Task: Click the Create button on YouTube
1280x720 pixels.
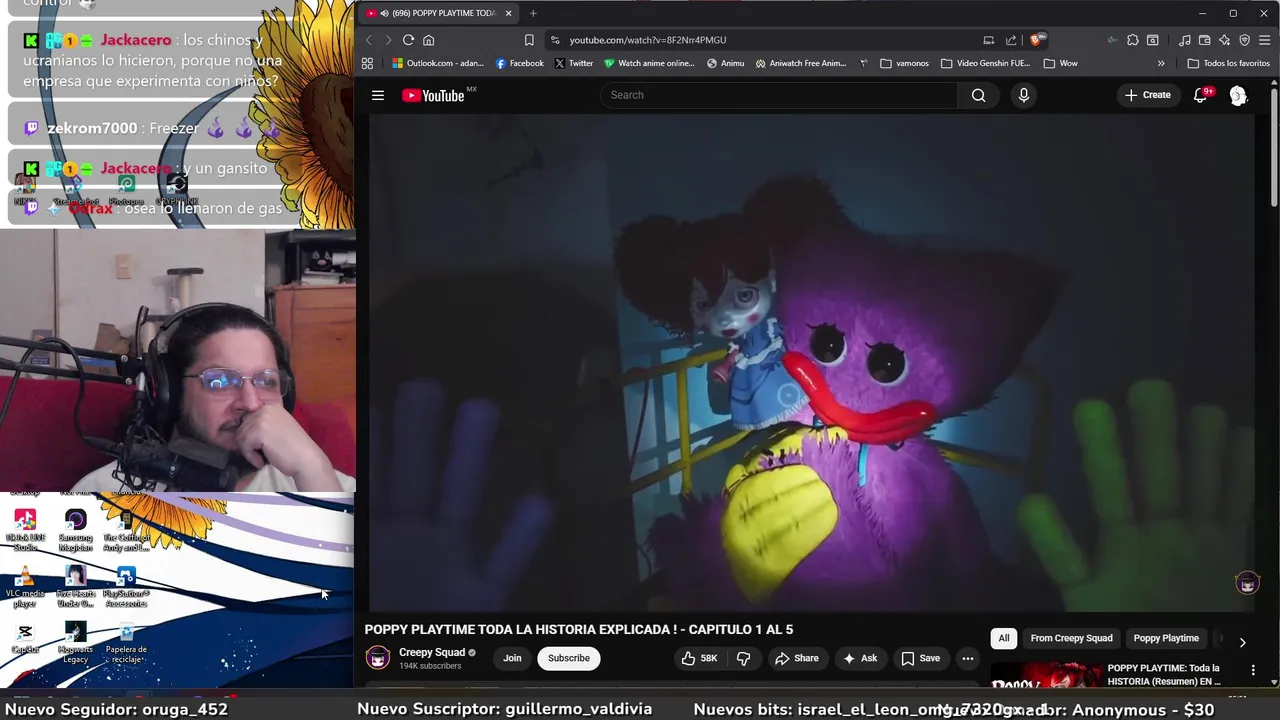Action: click(1147, 95)
